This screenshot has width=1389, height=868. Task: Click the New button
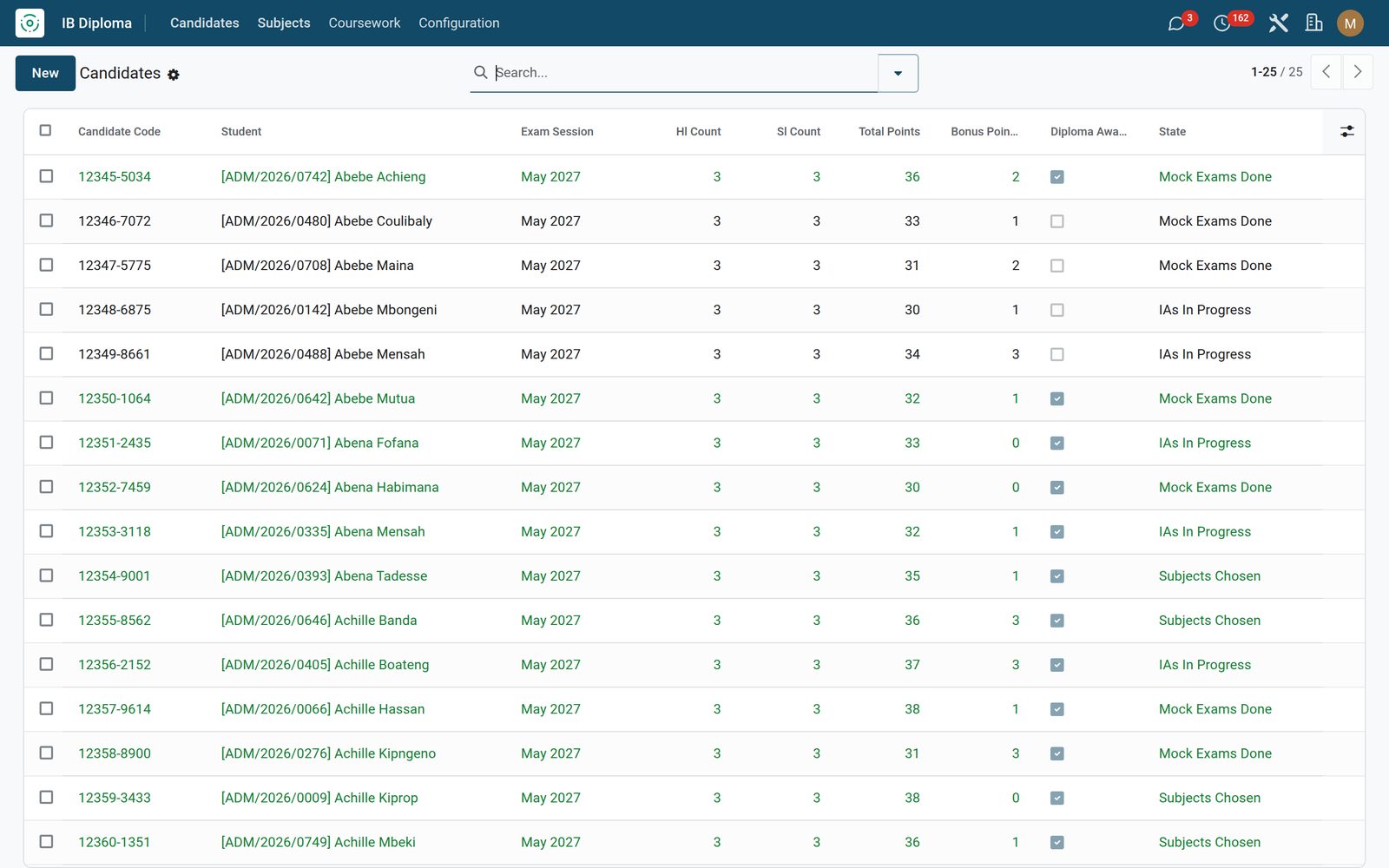tap(45, 73)
